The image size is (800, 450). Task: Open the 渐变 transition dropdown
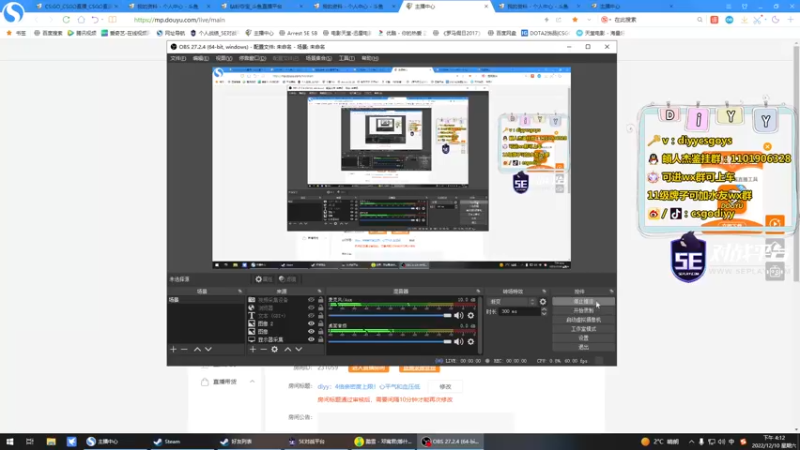512,302
